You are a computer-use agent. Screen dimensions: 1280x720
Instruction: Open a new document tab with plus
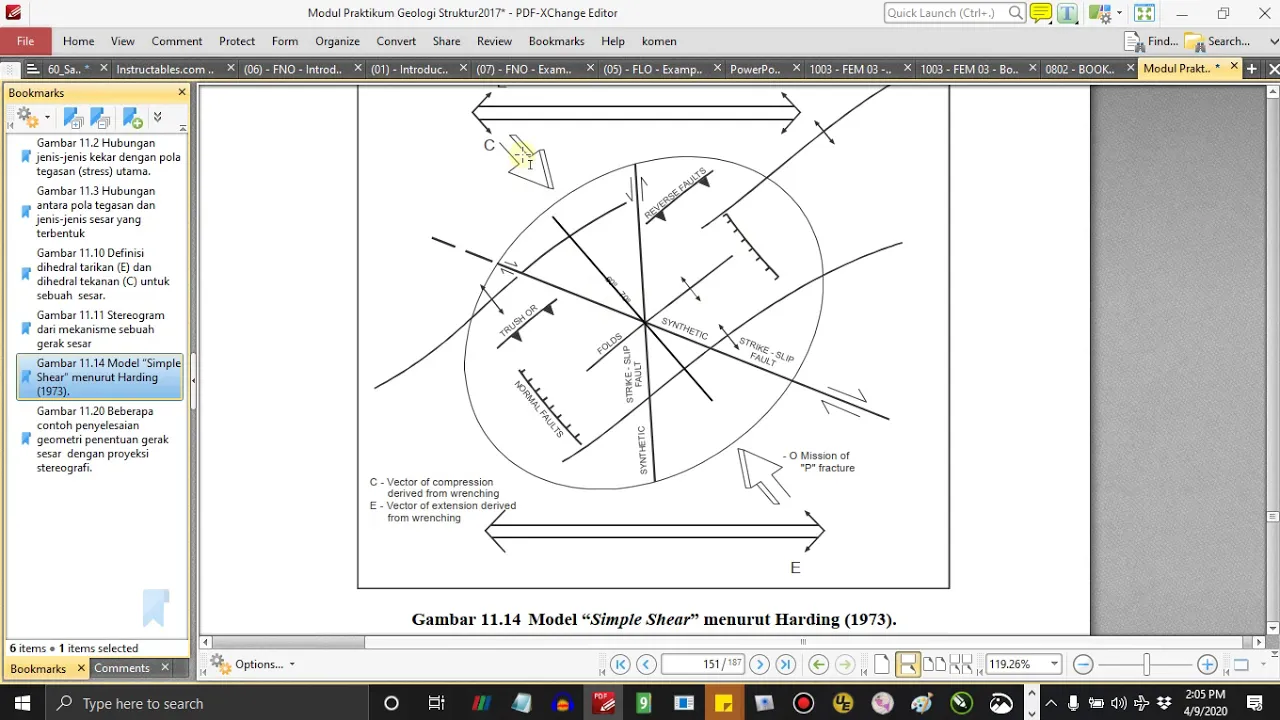point(1251,69)
